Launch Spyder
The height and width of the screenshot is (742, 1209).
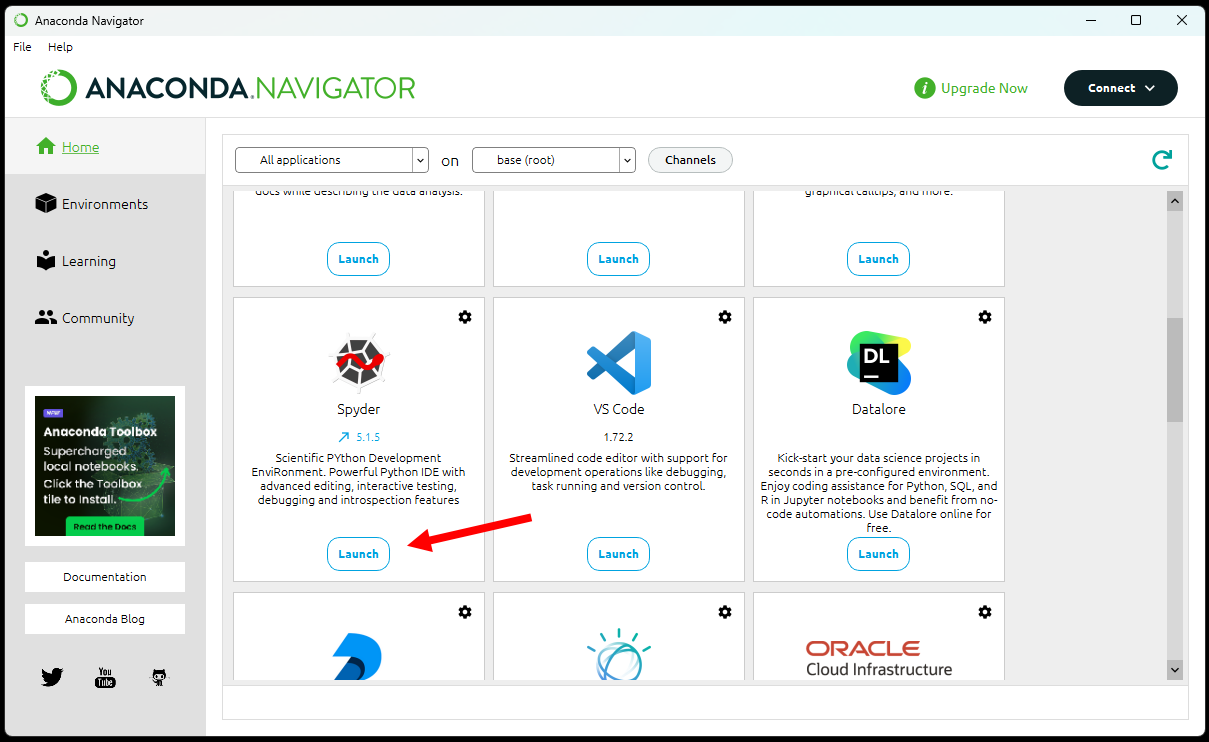[358, 554]
